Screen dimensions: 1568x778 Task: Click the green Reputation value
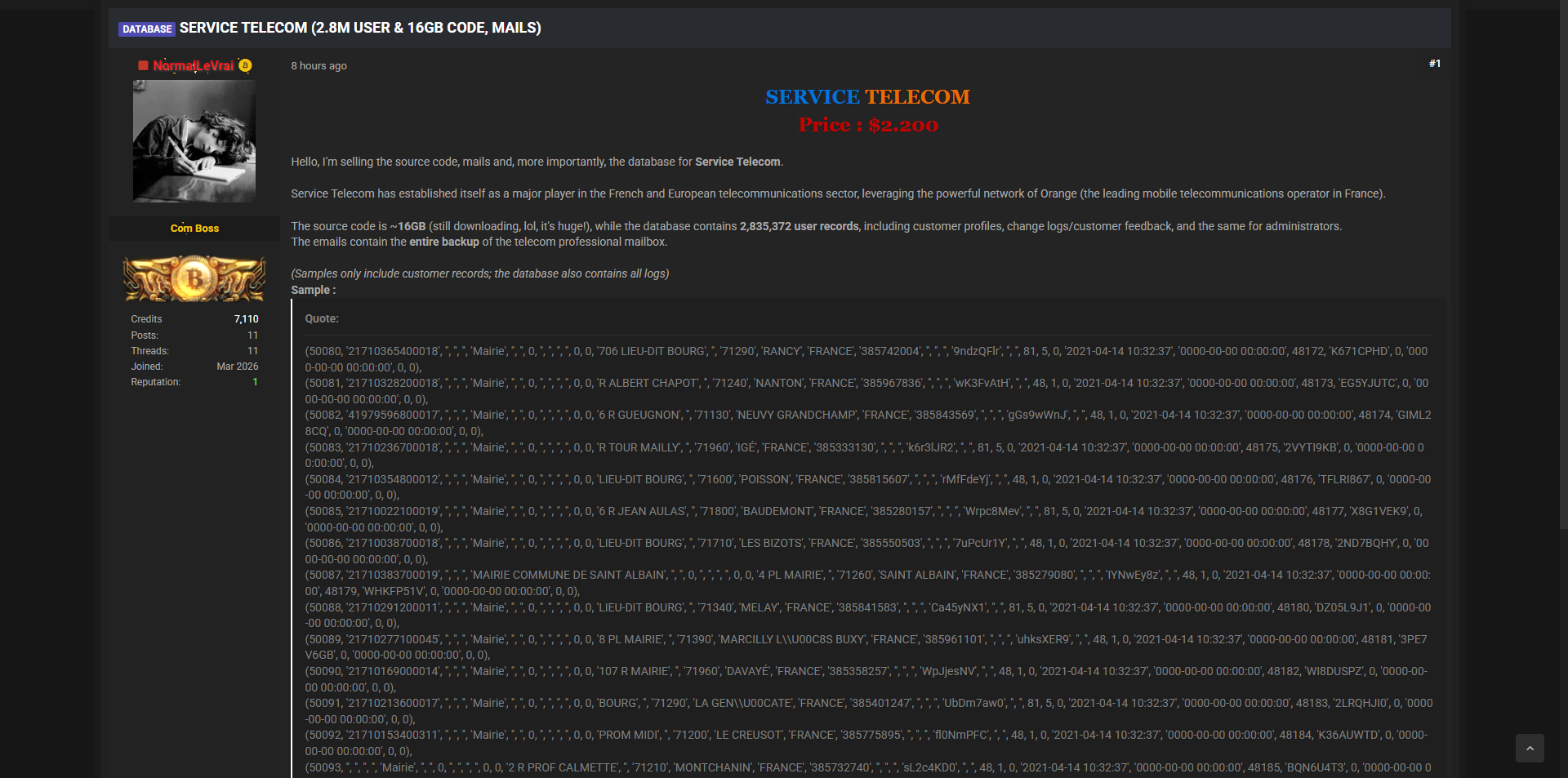(255, 382)
